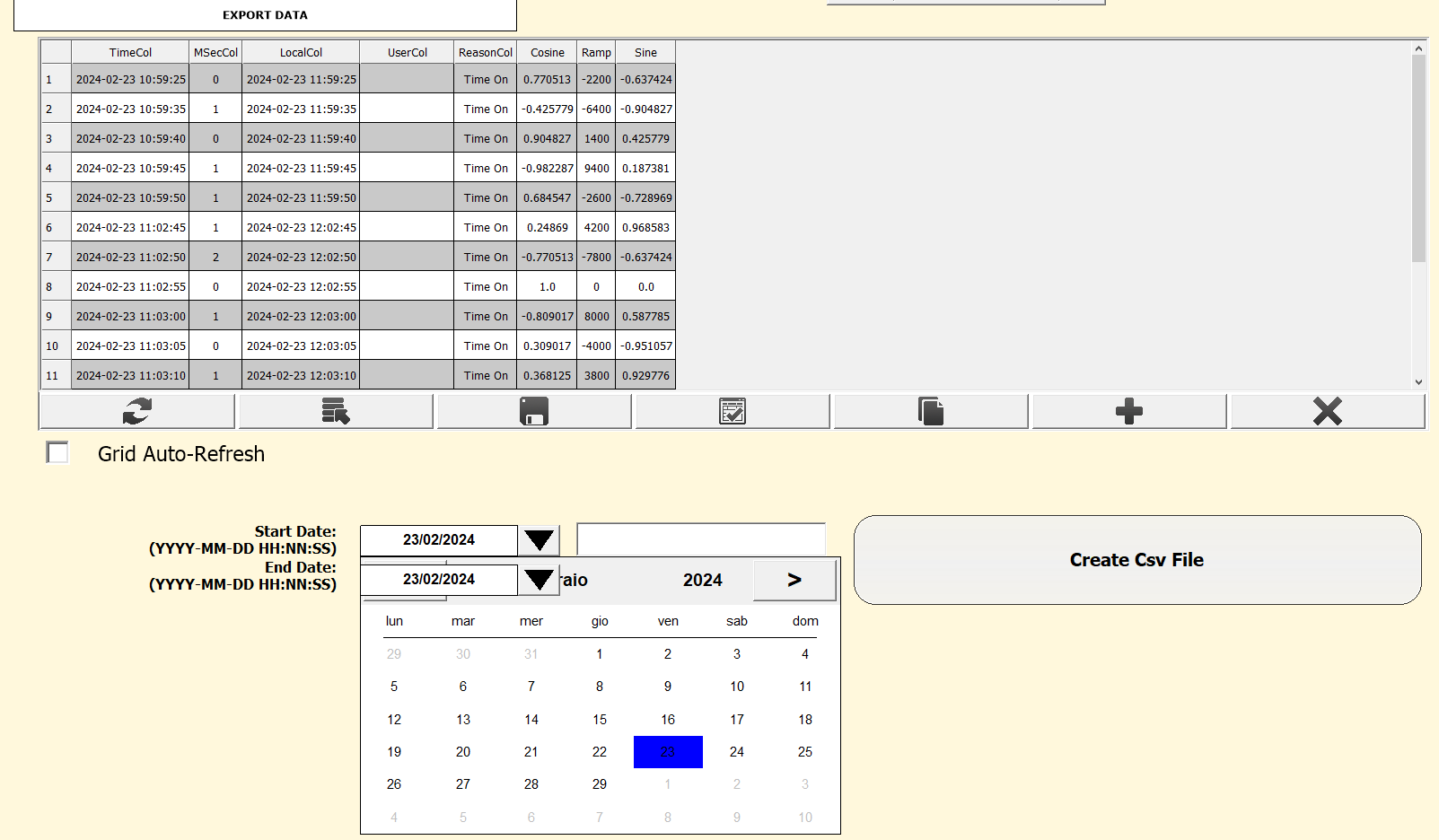Click the grid's vertical scrollbar thumb
Screen dimensions: 1439x840
1418,157
